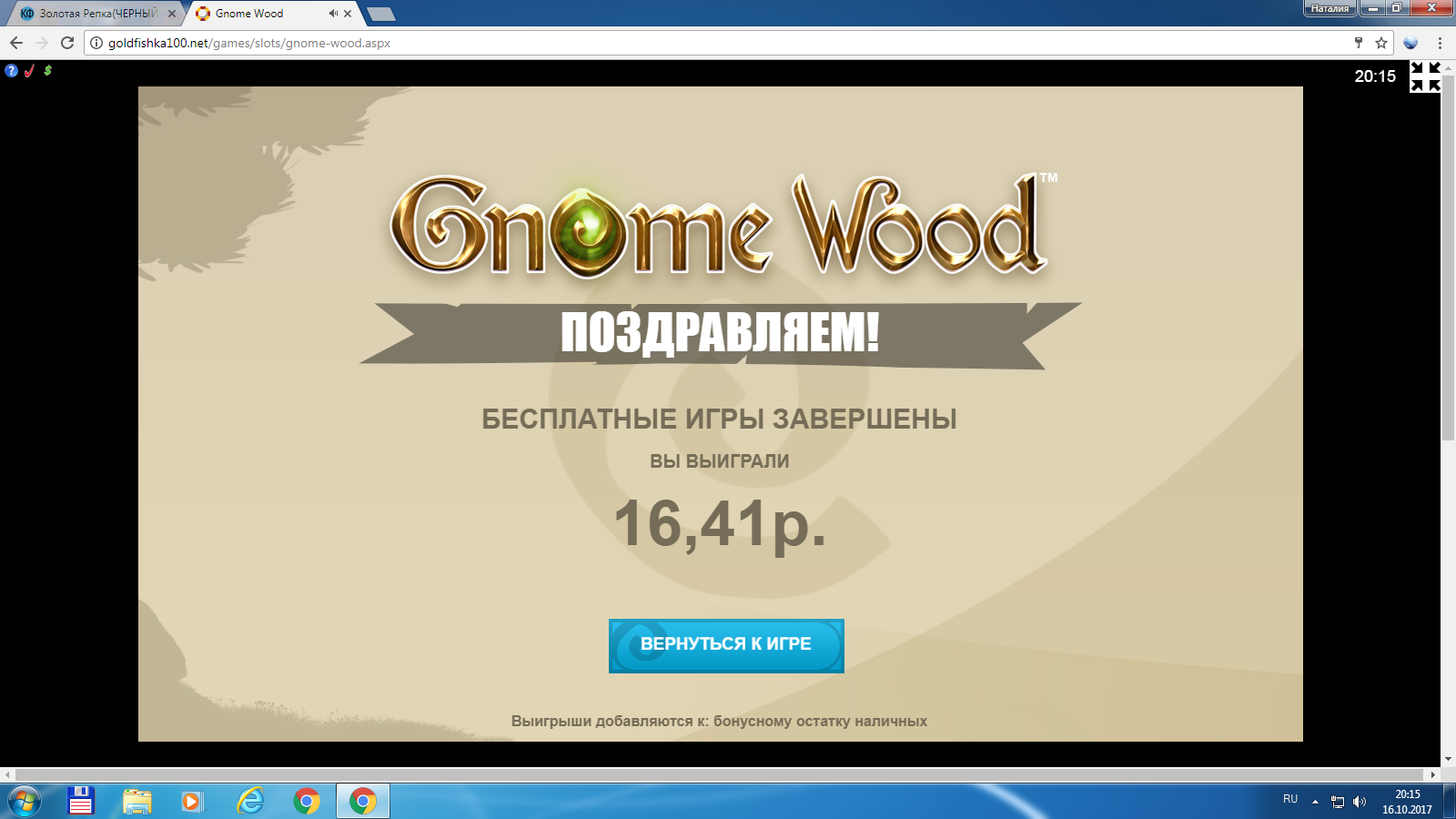Click the scrollbar down arrow
Viewport: 1456px width, 819px height.
(x=1448, y=759)
